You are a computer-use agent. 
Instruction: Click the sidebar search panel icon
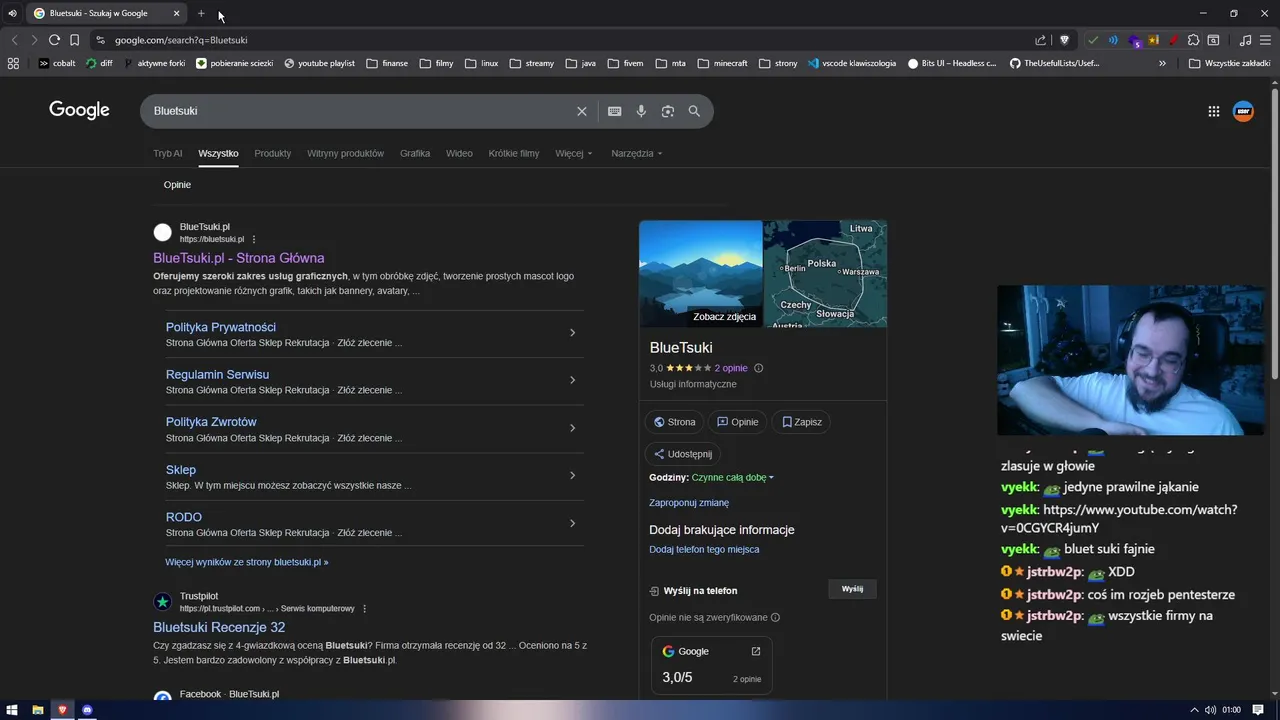coord(1213,40)
